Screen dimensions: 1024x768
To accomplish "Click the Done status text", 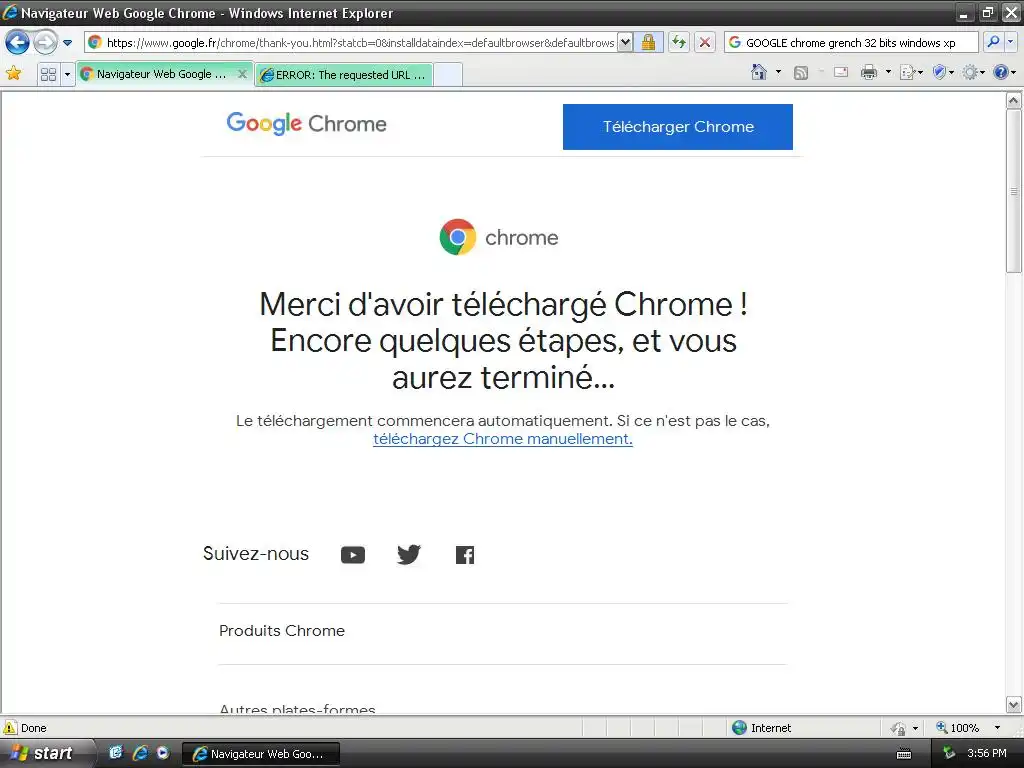I will point(34,728).
